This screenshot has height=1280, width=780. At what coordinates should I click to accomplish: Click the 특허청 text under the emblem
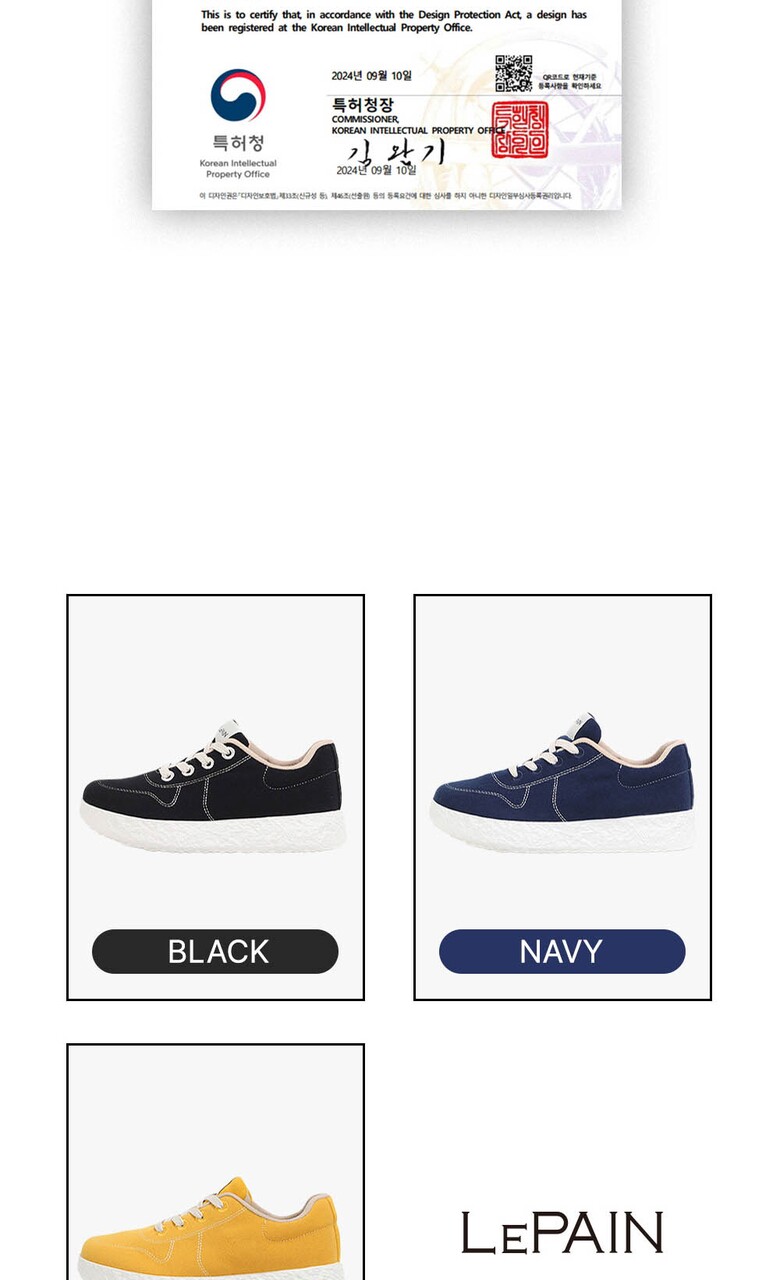coord(238,143)
